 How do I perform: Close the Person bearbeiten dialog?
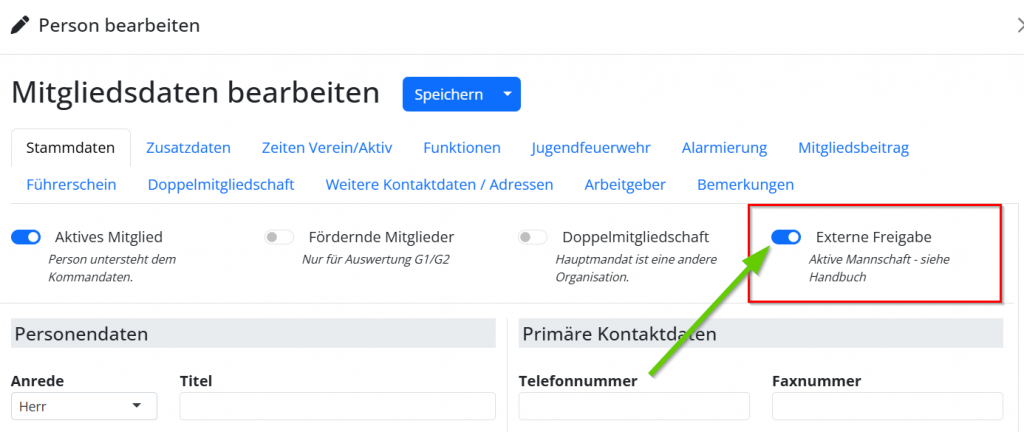pyautogui.click(x=1018, y=26)
